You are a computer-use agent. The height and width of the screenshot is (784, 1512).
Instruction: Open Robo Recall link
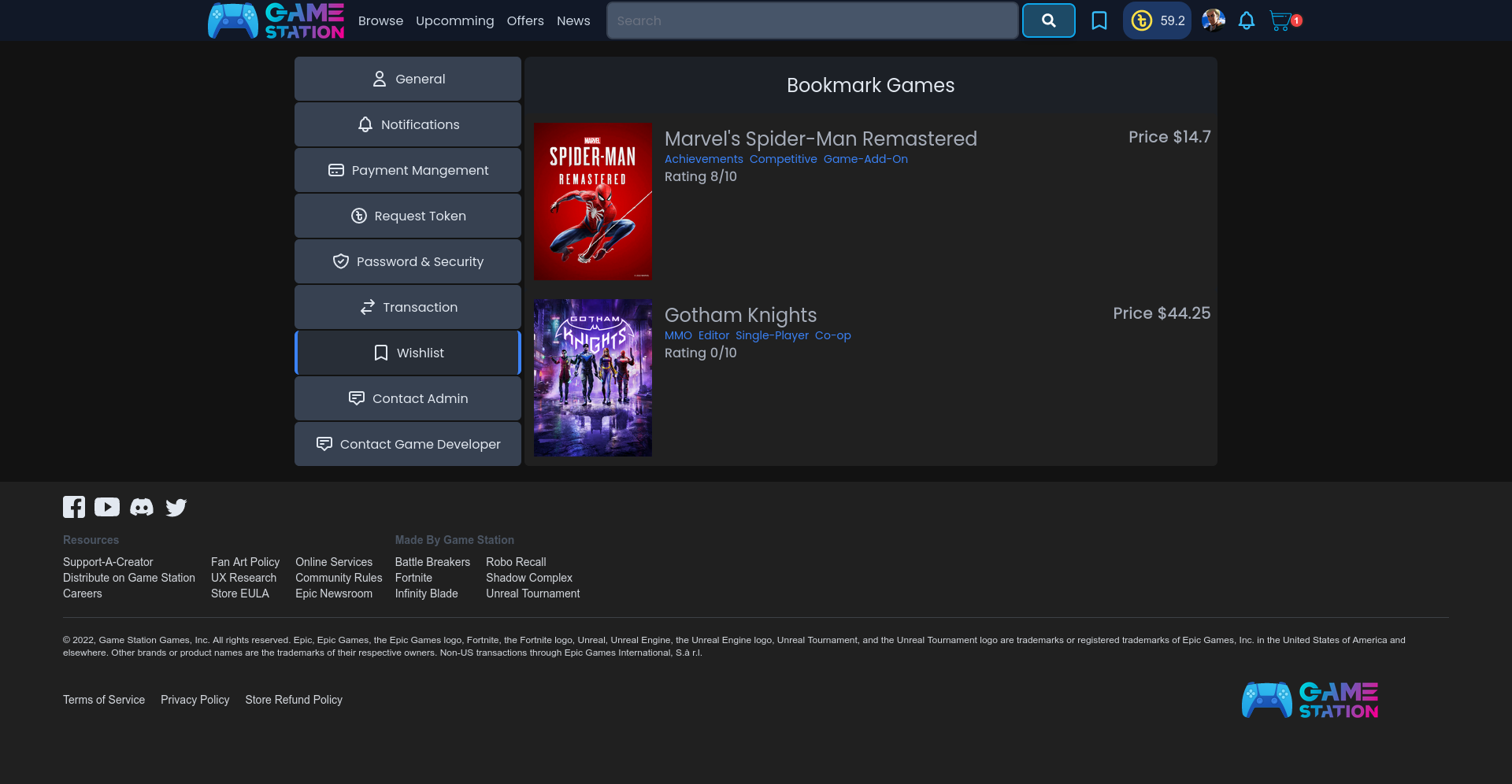point(516,562)
